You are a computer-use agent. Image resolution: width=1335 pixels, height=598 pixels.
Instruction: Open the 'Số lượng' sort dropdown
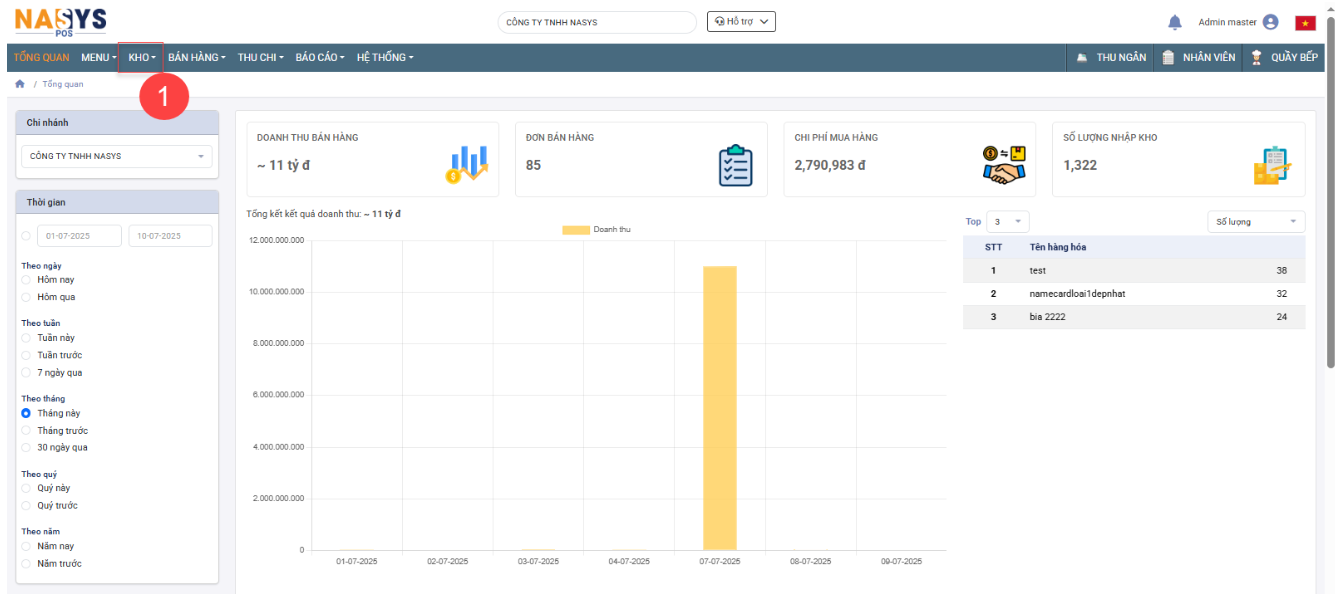[1255, 222]
